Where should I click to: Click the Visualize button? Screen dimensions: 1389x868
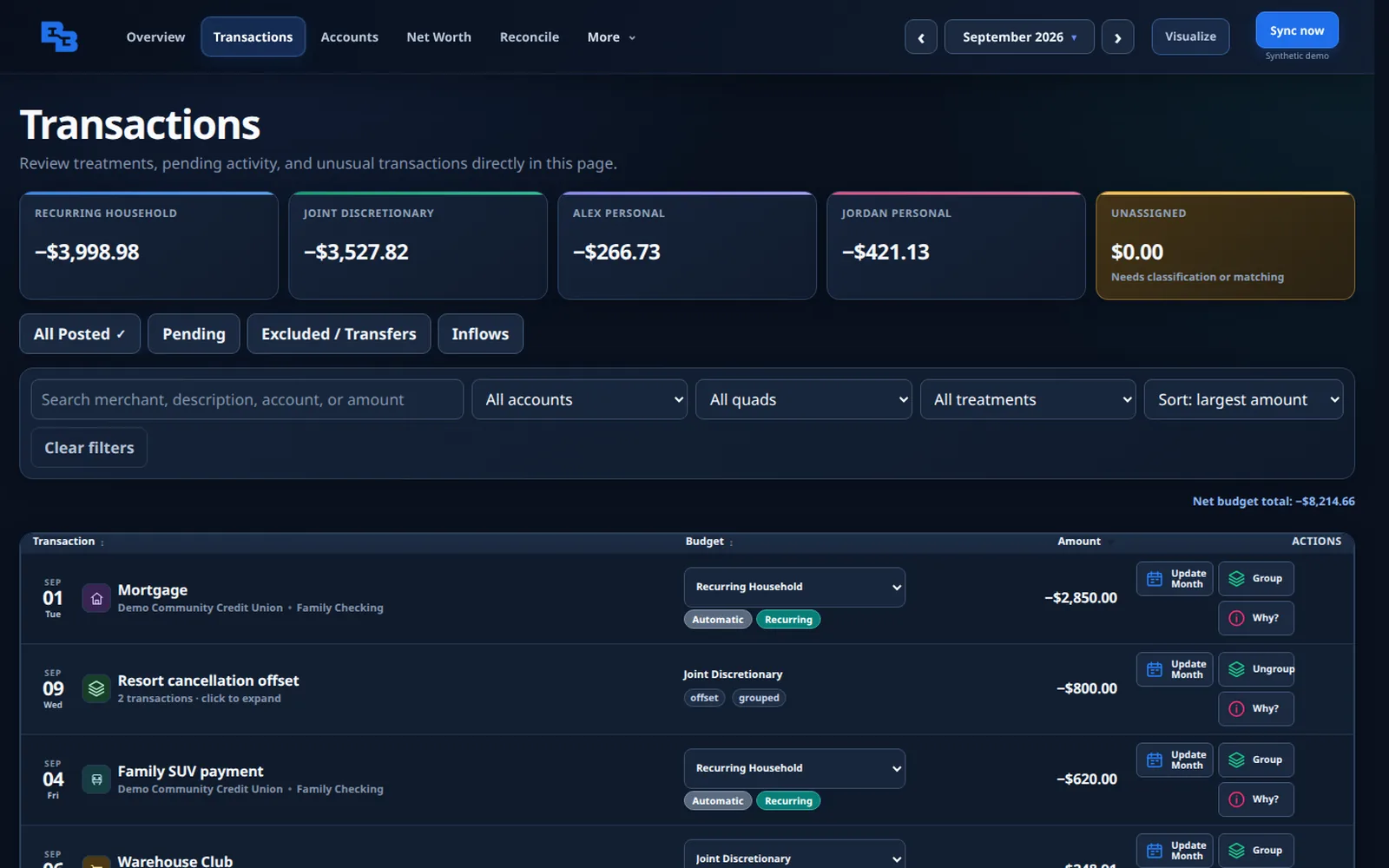tap(1190, 36)
